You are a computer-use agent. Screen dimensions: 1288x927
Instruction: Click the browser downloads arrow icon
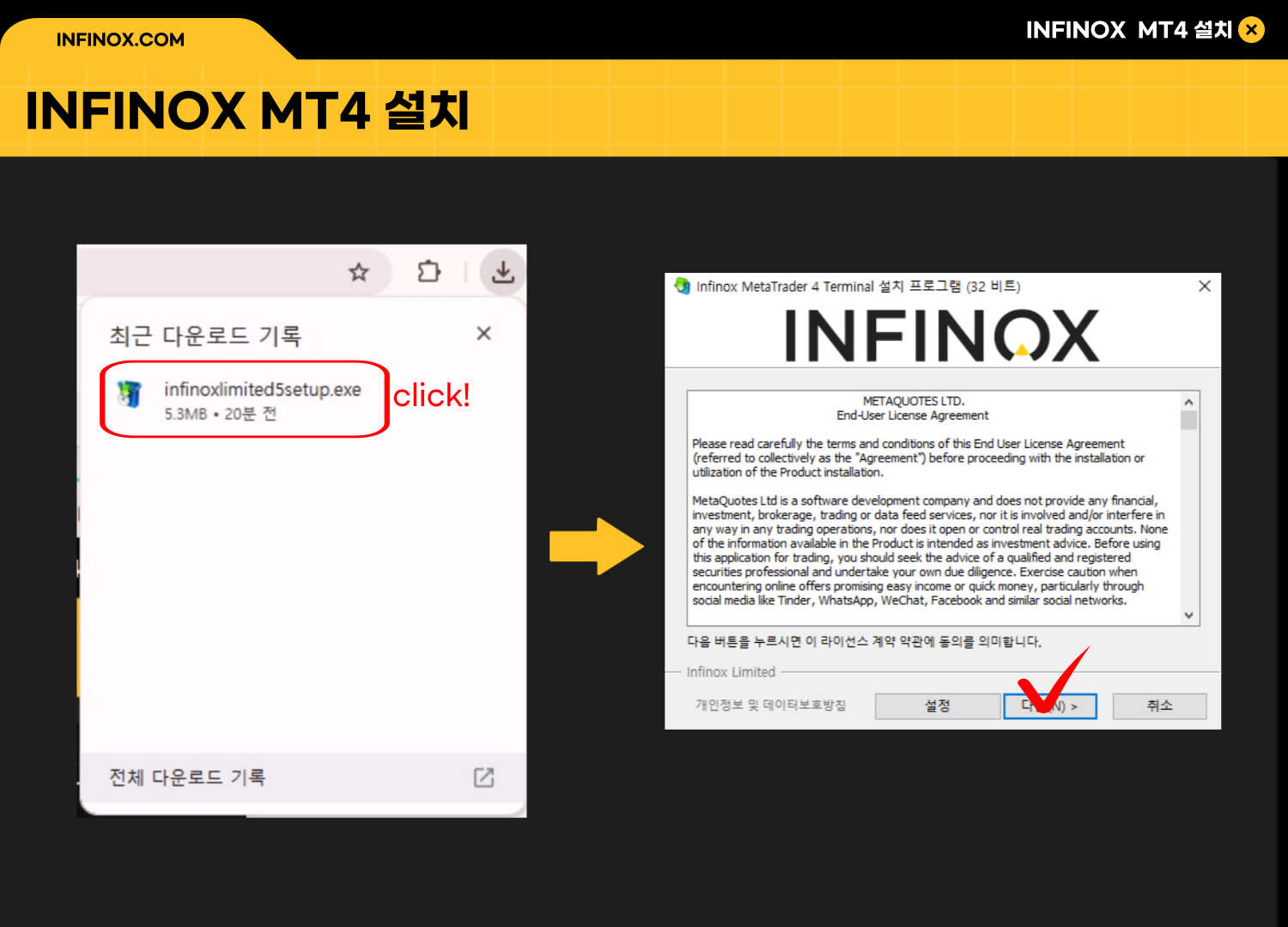click(502, 272)
